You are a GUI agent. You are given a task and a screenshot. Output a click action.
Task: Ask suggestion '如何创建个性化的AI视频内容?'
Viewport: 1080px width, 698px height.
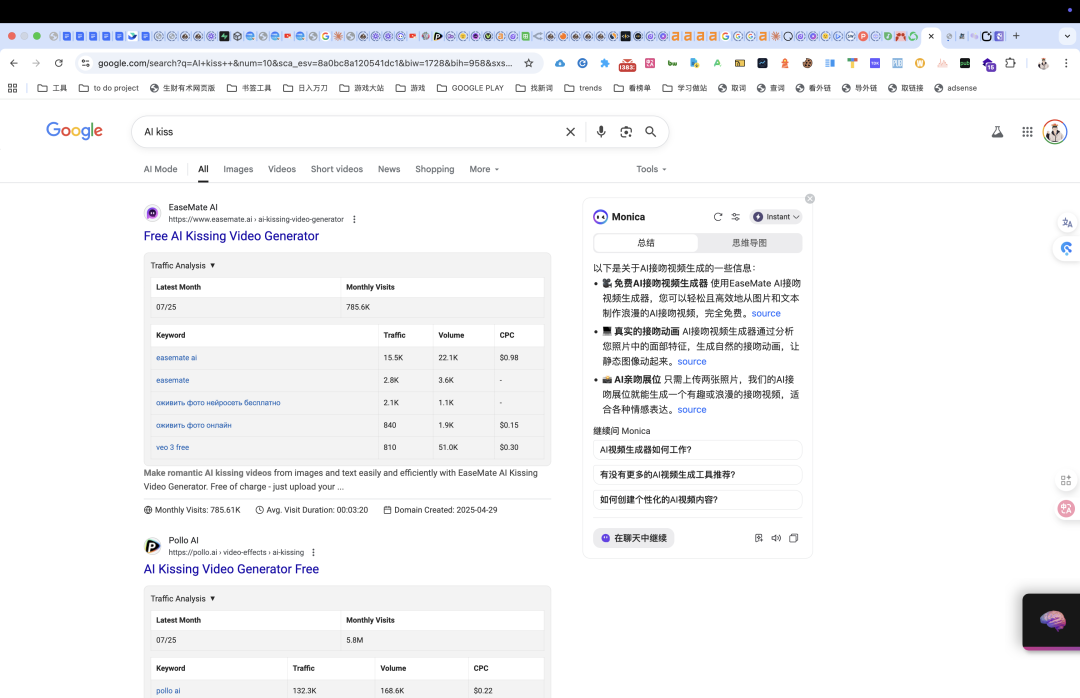(698, 500)
